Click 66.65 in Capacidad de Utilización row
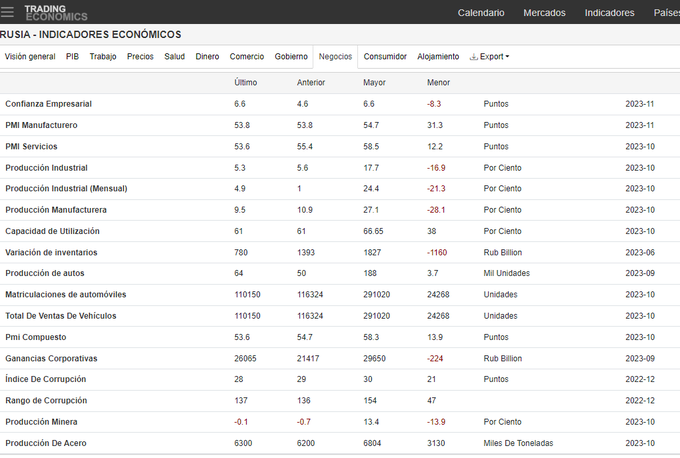This screenshot has height=458, width=680. coord(373,231)
